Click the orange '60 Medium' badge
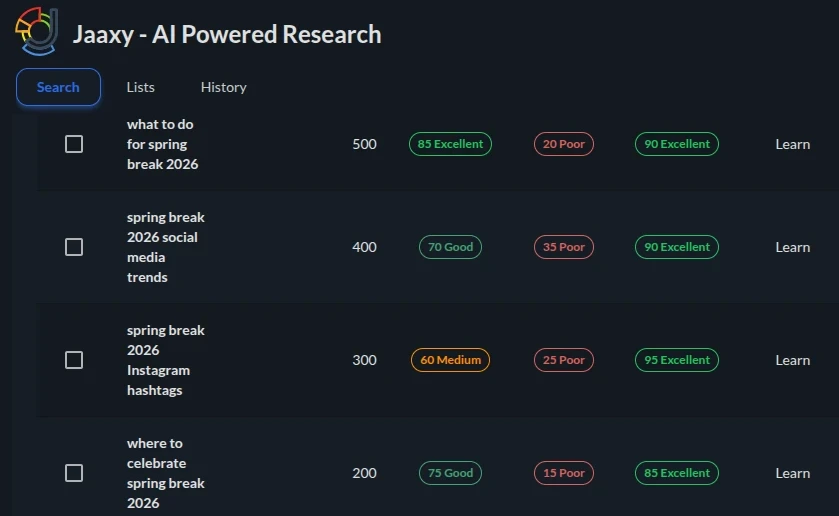Viewport: 839px width, 516px height. pyautogui.click(x=450, y=360)
